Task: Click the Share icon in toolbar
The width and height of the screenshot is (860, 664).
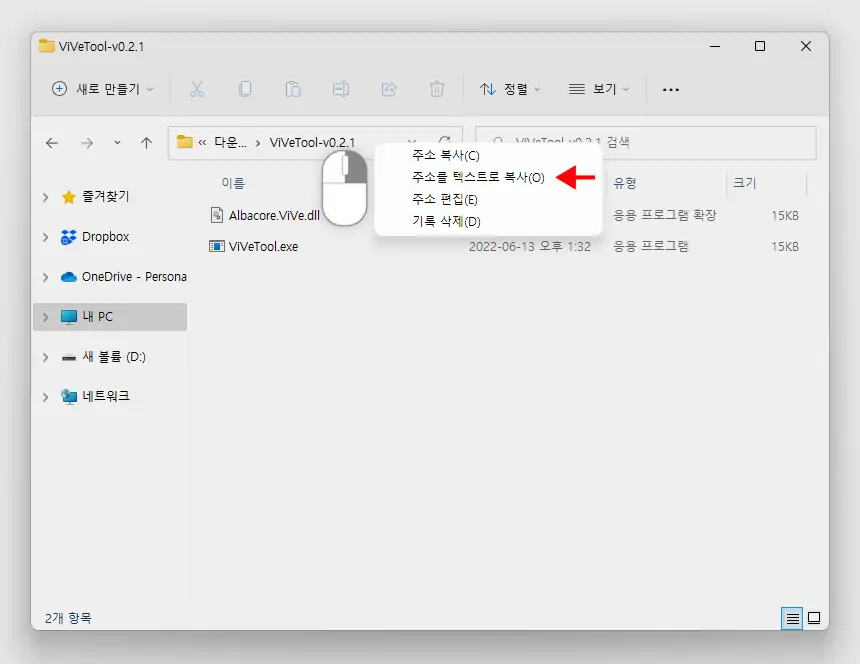Action: (389, 89)
